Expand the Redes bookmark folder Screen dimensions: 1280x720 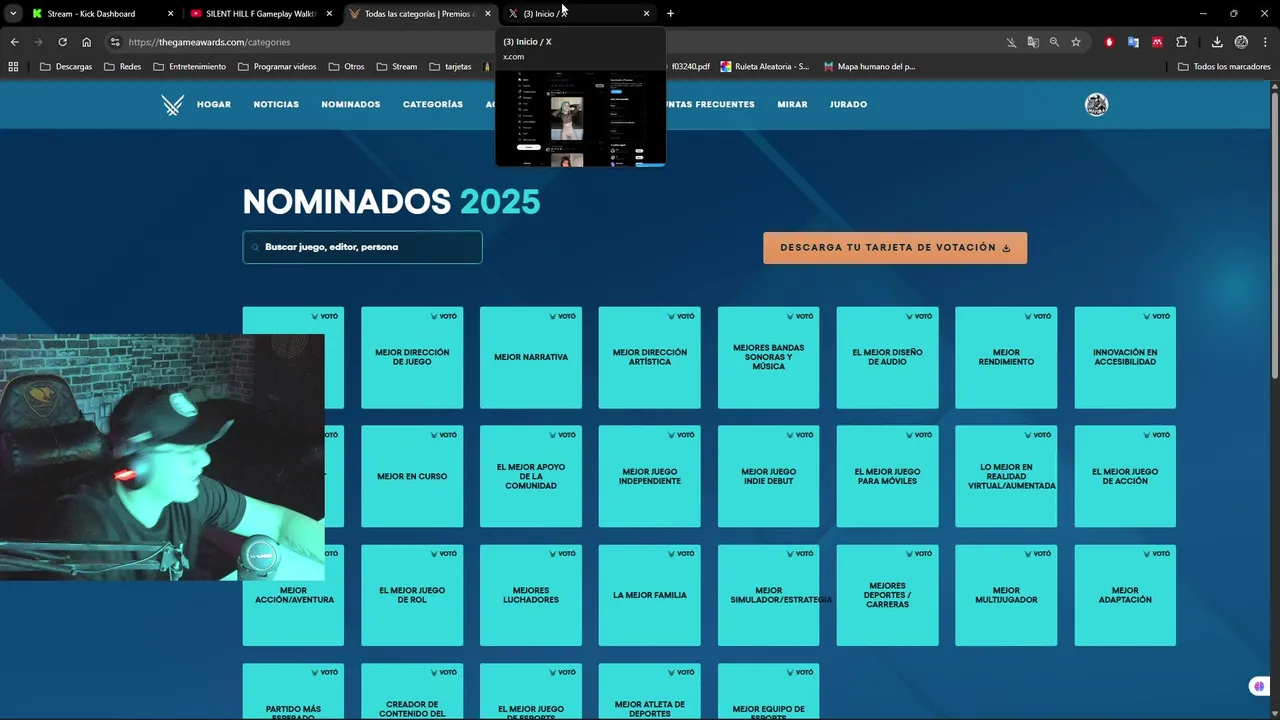coord(123,67)
